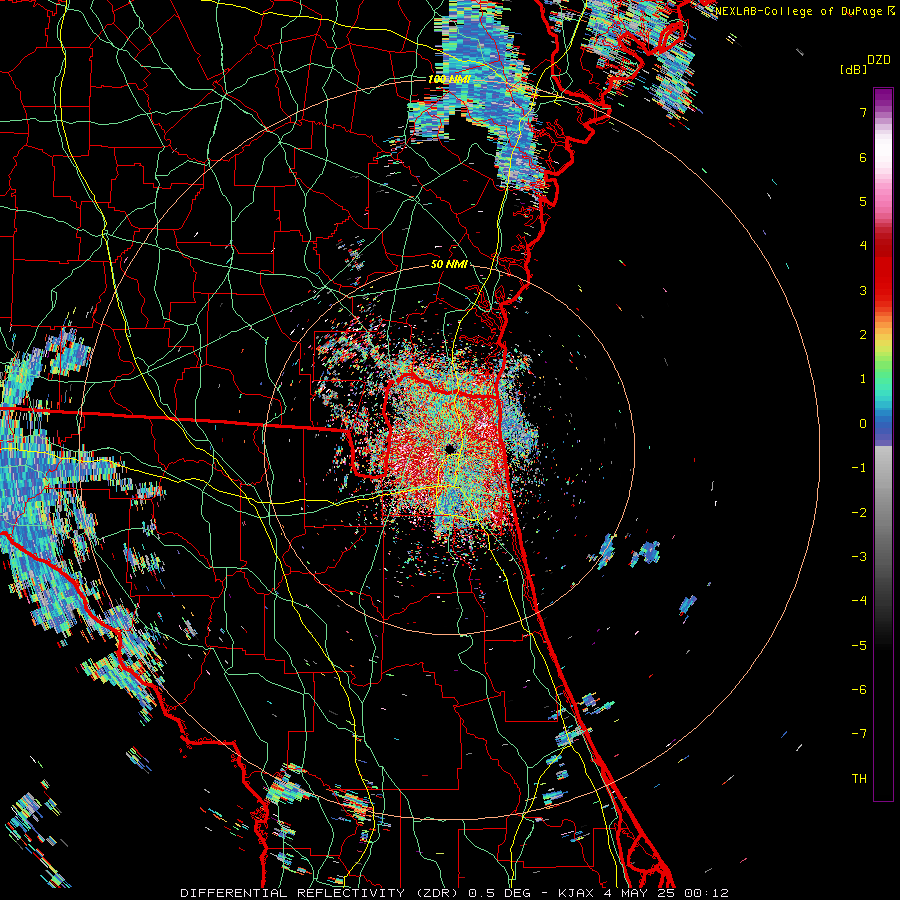Image resolution: width=900 pixels, height=900 pixels.
Task: Click the 0 tick label on legend
Action: click(863, 424)
